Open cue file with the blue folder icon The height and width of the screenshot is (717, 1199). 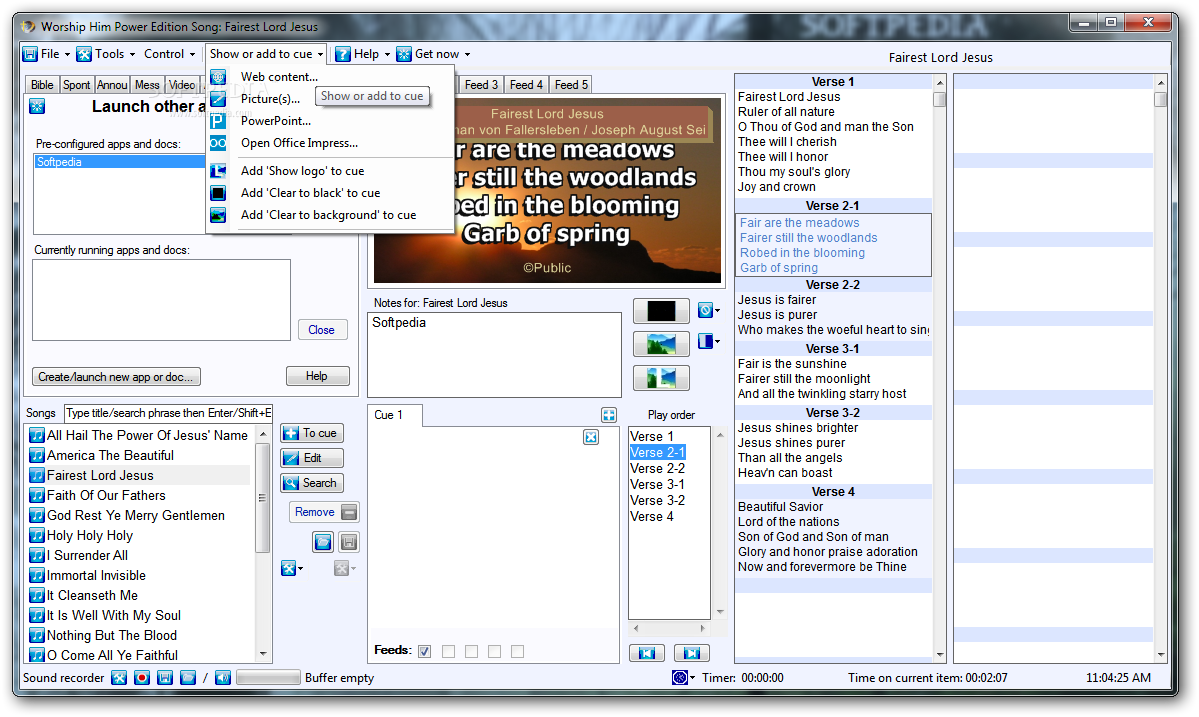[x=323, y=542]
